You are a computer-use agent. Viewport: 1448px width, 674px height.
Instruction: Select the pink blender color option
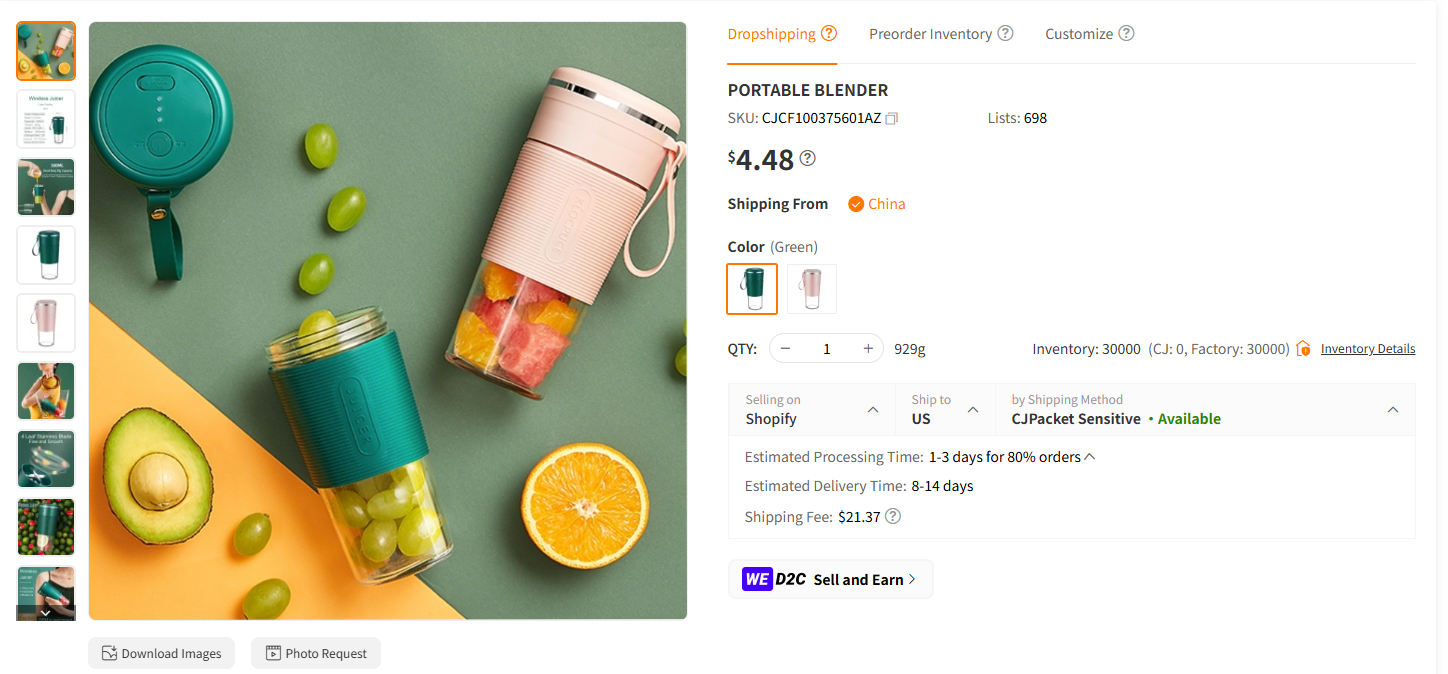coord(811,288)
